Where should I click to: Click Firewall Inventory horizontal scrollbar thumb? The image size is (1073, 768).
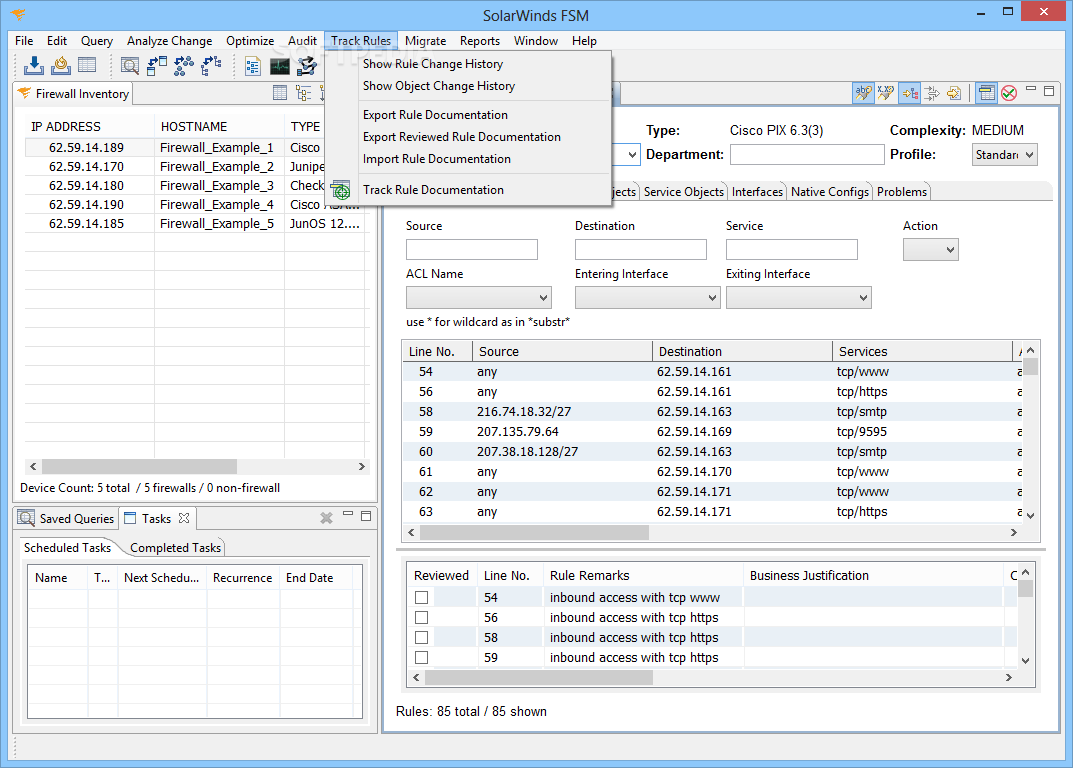click(140, 466)
